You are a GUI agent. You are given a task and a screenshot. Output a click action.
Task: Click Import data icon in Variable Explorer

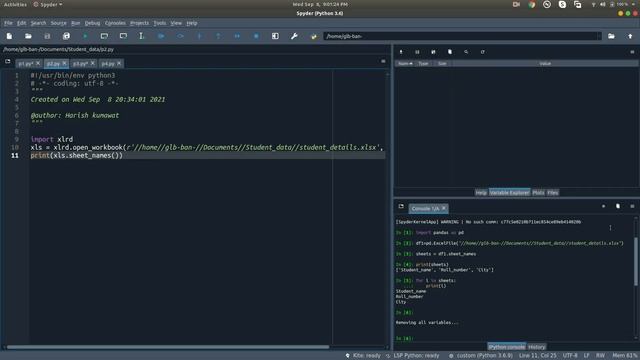pyautogui.click(x=401, y=52)
